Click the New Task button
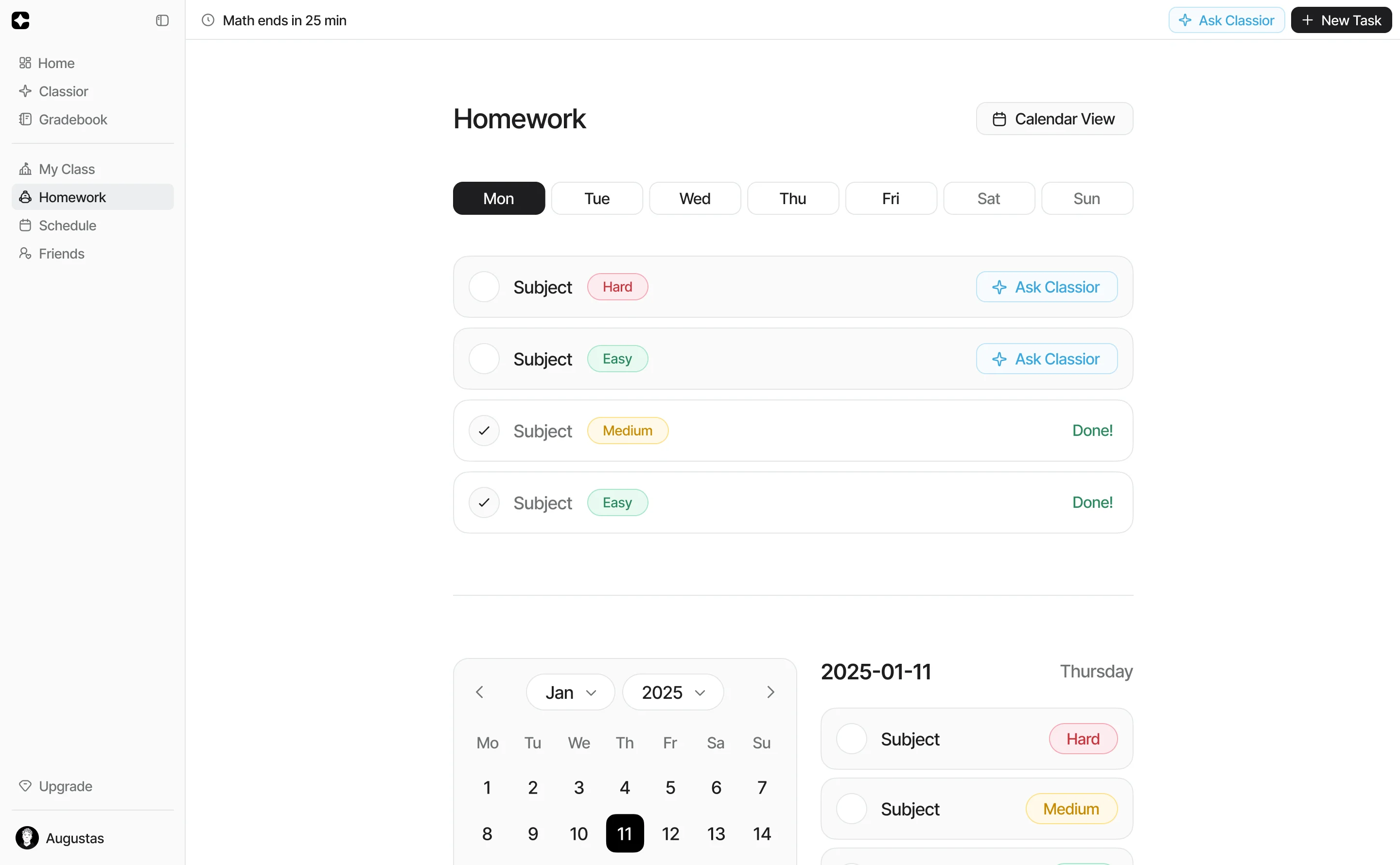The image size is (1400, 865). [x=1341, y=20]
